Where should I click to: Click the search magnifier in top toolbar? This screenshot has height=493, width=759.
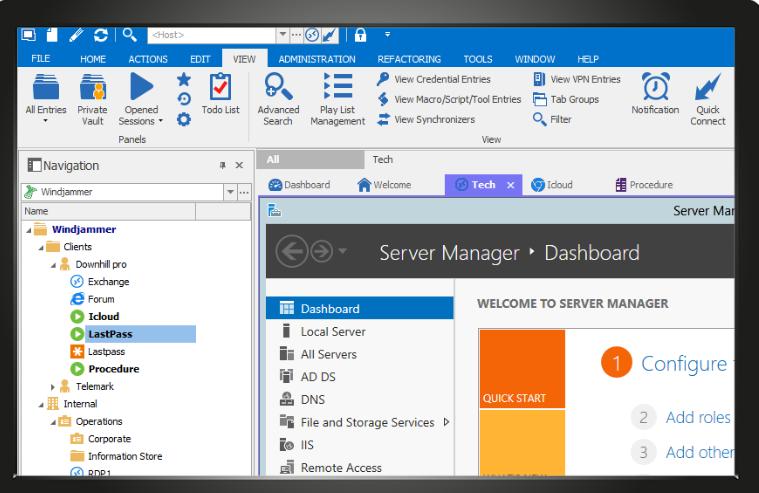tap(129, 35)
